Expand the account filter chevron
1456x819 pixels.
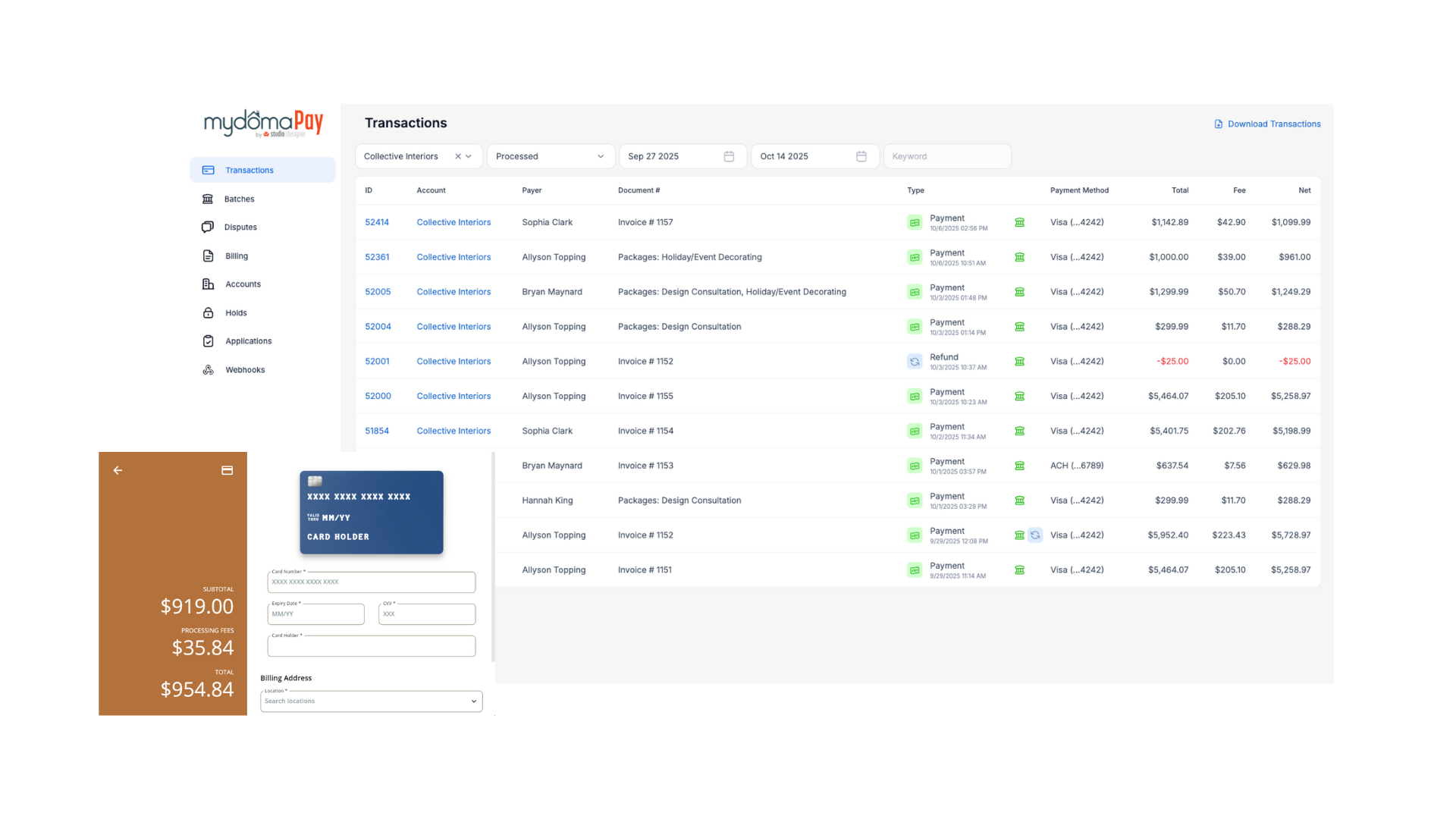pos(469,156)
